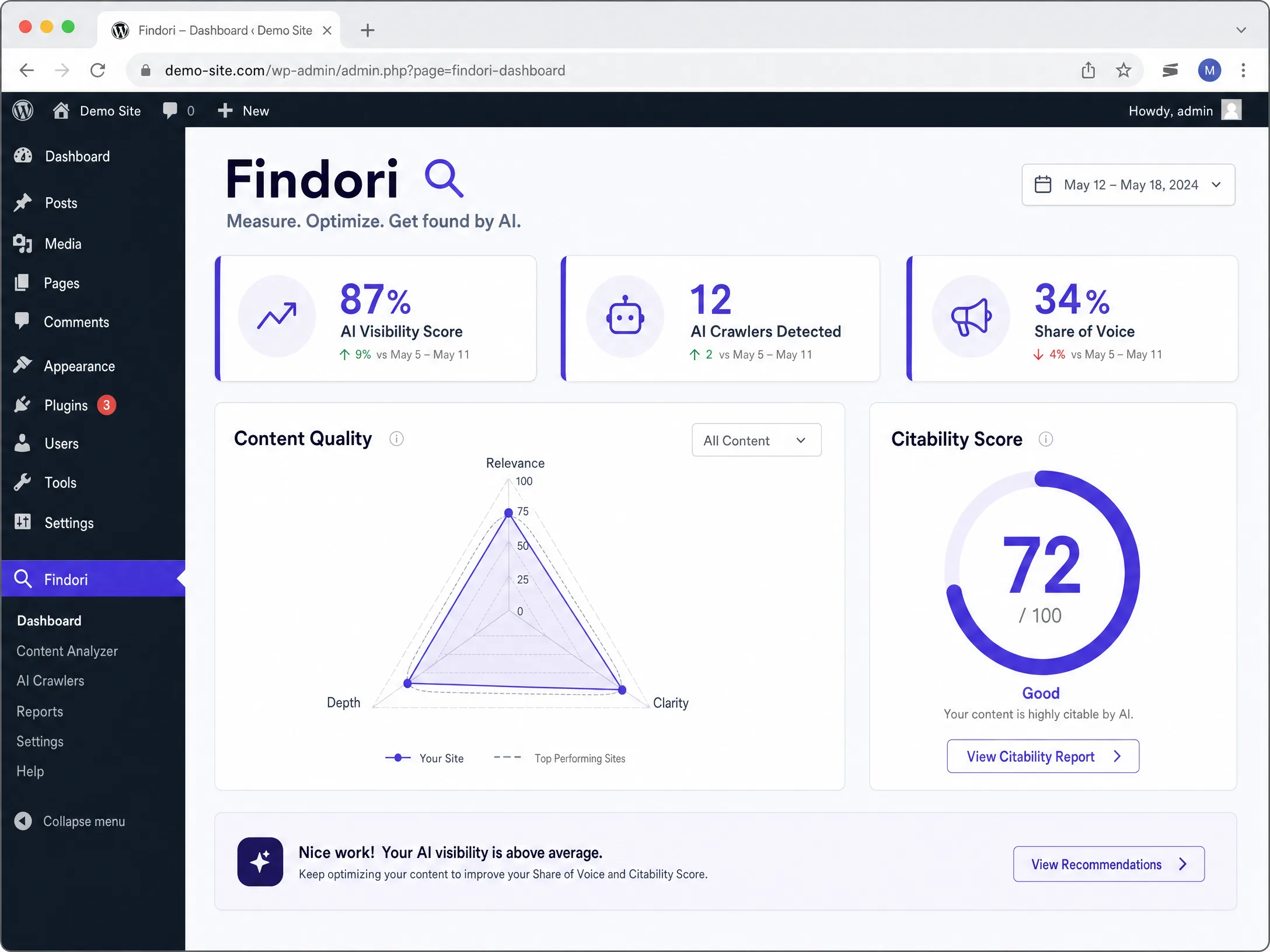Open AI Crawlers submenu
The width and height of the screenshot is (1270, 952).
pyautogui.click(x=50, y=681)
